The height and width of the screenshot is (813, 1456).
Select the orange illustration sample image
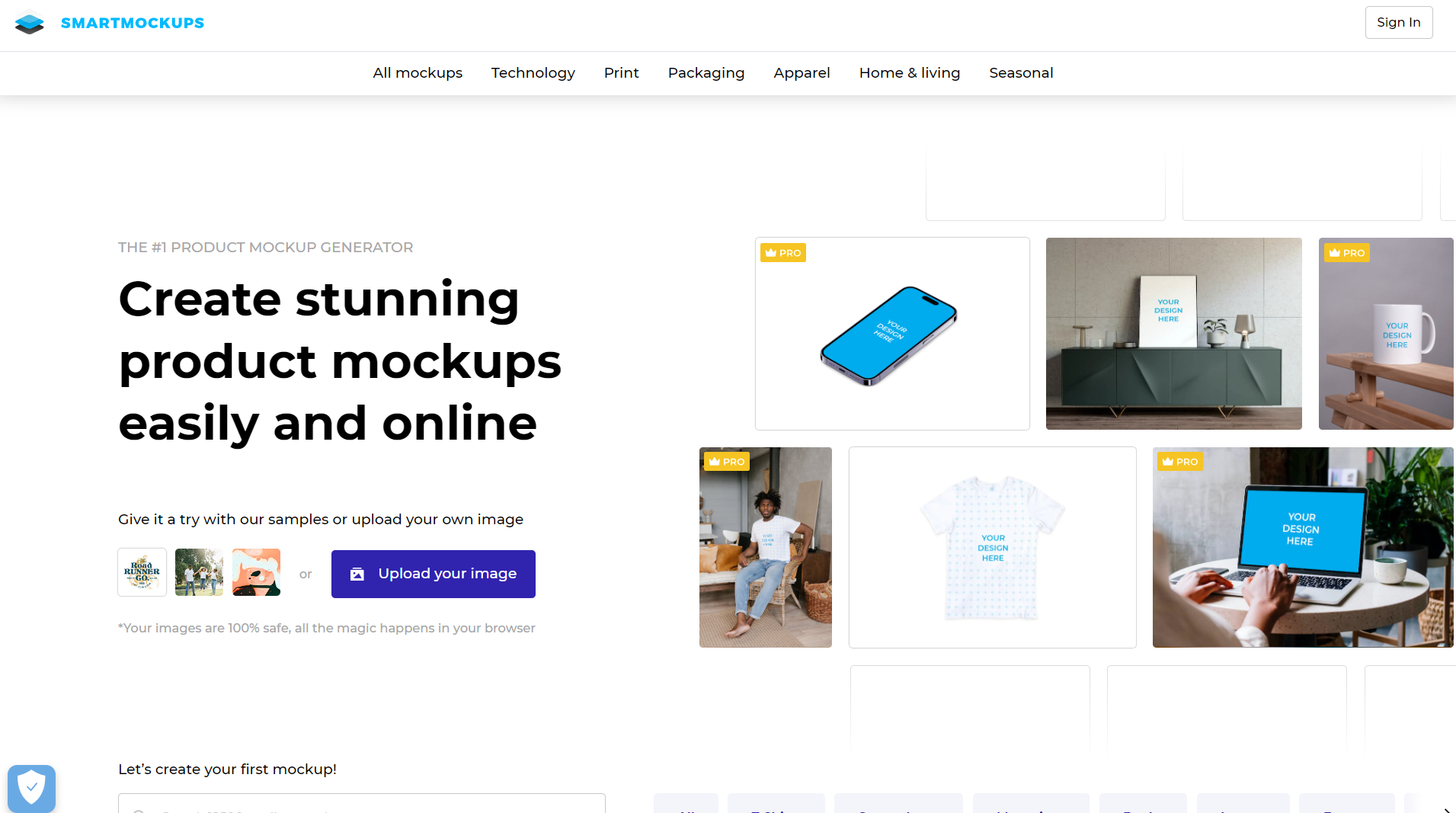pyautogui.click(x=257, y=572)
